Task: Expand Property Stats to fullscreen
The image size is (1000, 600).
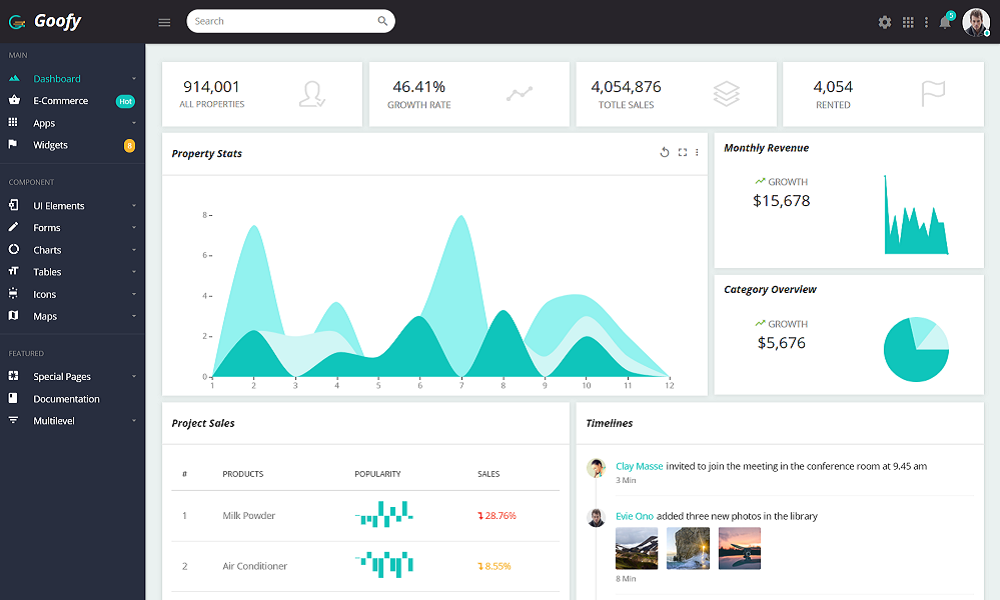Action: (x=682, y=153)
